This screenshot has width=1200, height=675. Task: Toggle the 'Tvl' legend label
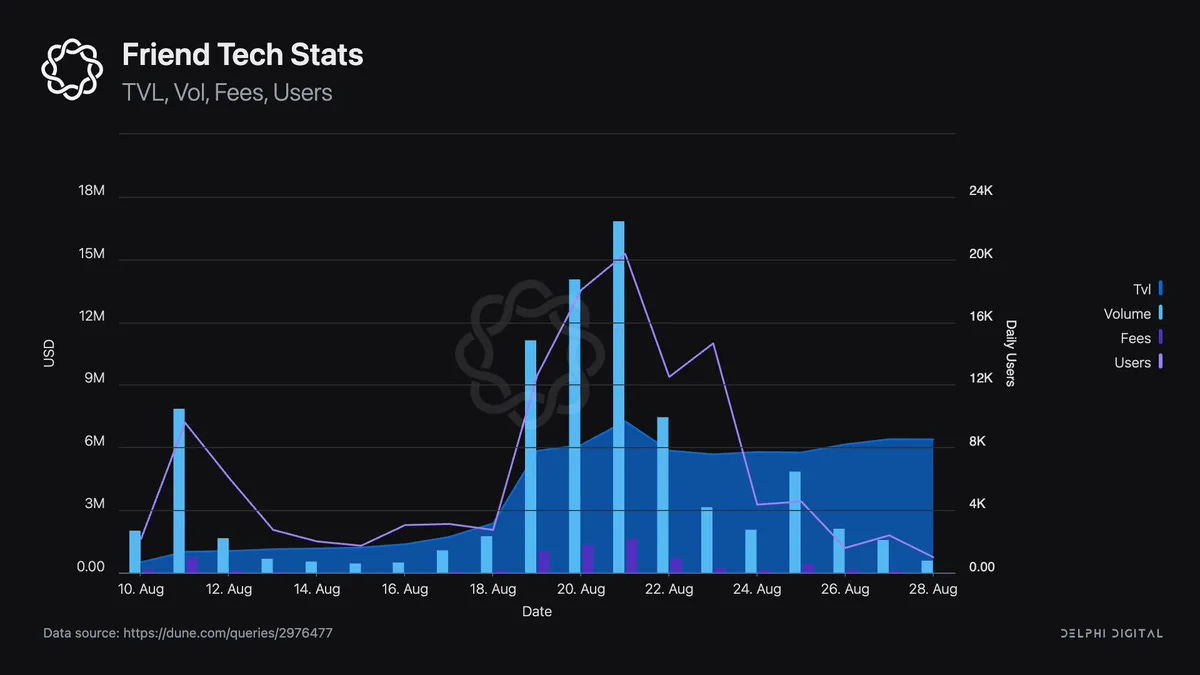pos(1142,289)
